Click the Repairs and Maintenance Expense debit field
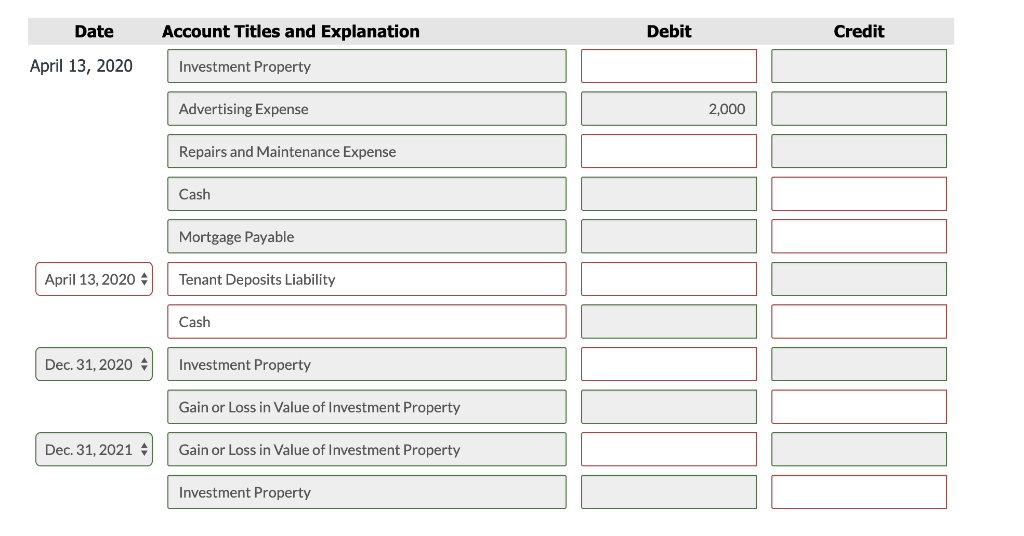Screen dimensions: 1024x536 coord(669,151)
